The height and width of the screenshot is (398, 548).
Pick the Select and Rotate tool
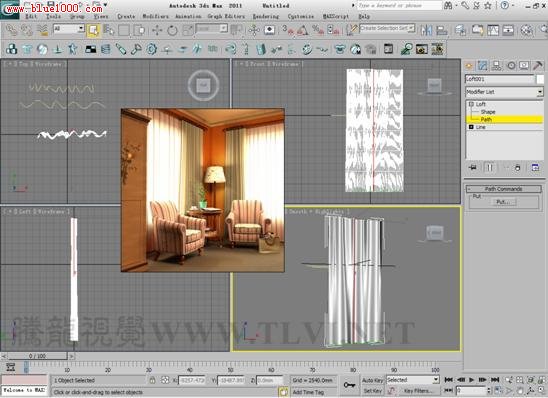pyautogui.click(x=172, y=30)
